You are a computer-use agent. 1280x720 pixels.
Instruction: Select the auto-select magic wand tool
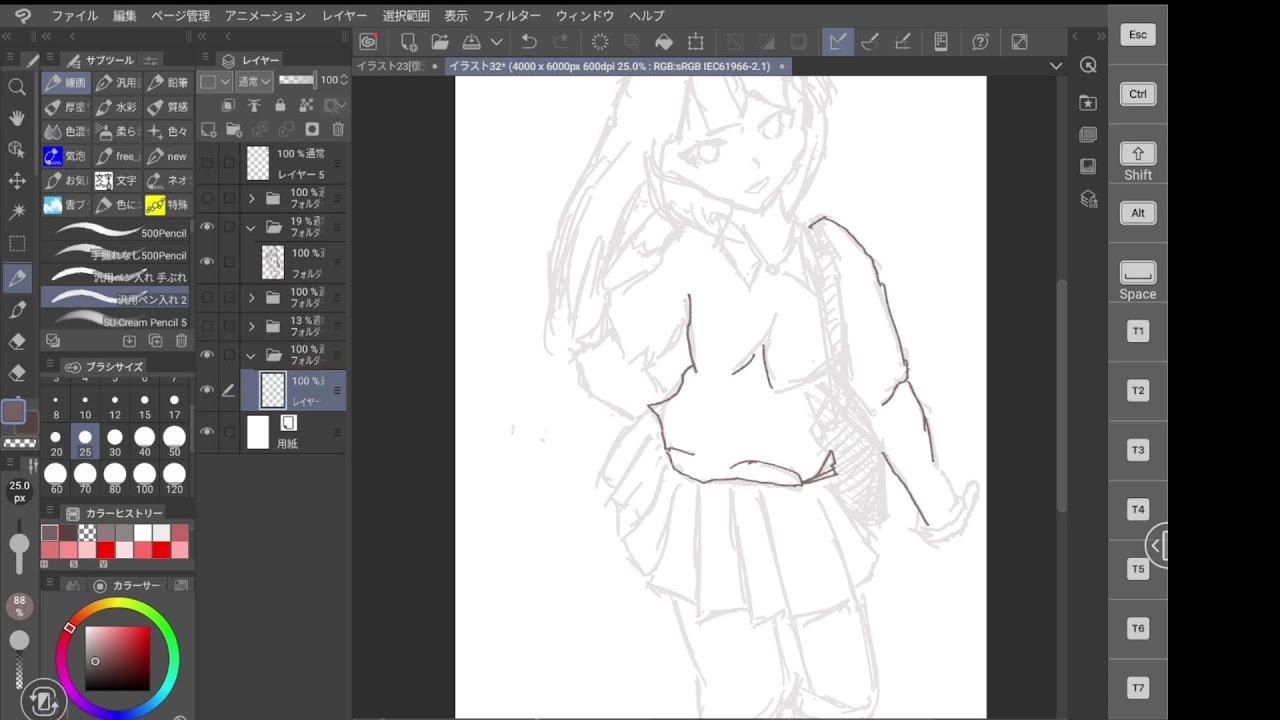point(17,212)
